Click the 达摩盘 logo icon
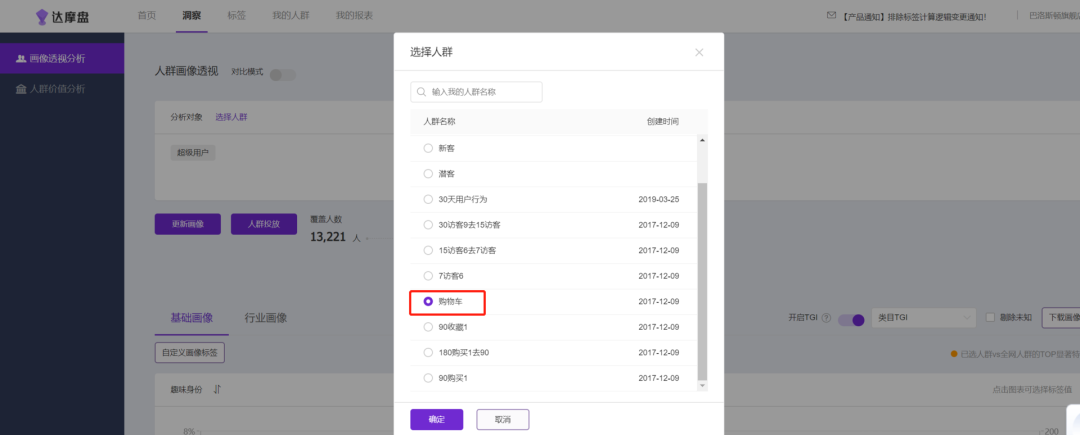 click(x=42, y=16)
